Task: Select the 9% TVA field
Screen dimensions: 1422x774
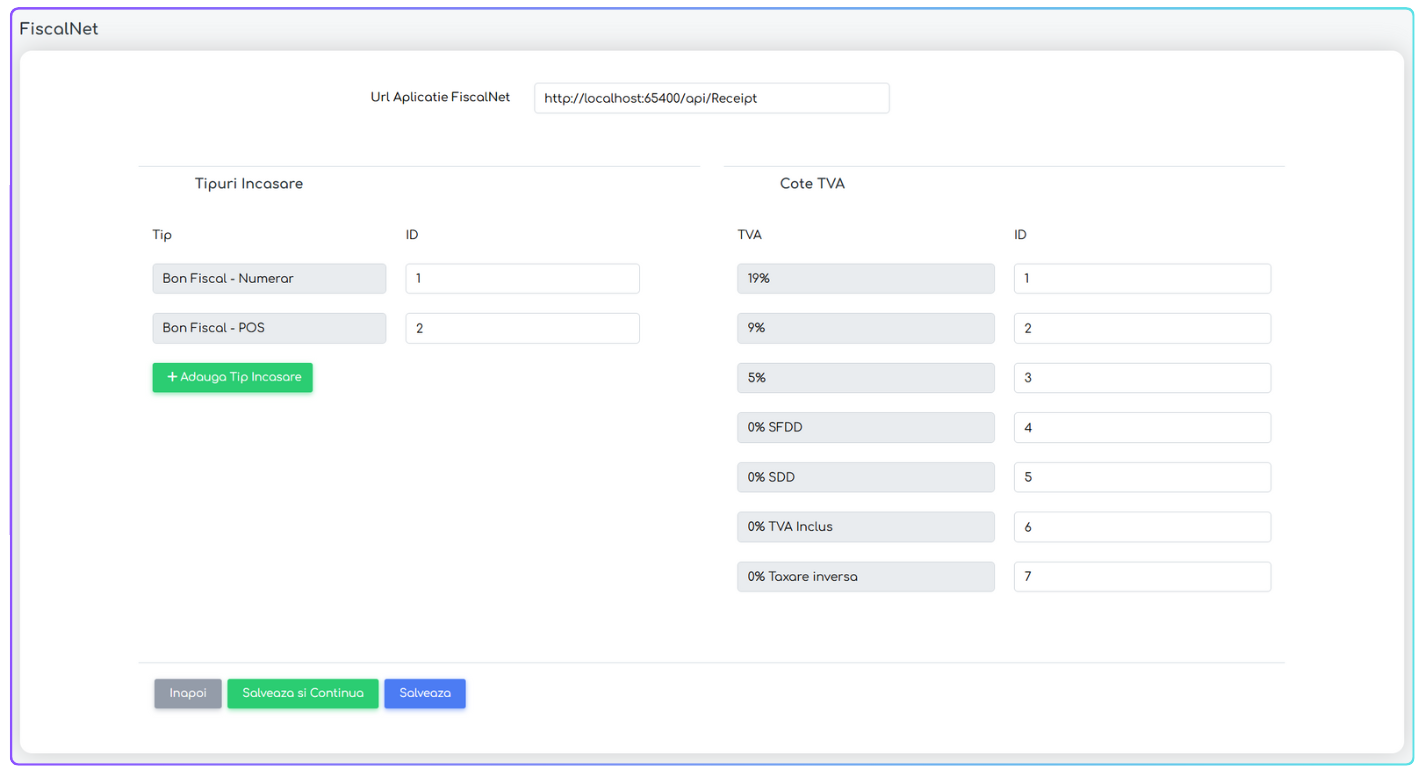Action: [x=866, y=328]
